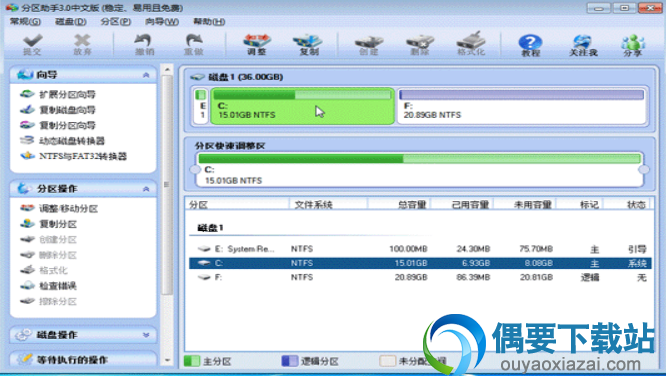Open the 分区(P) menu

115,21
